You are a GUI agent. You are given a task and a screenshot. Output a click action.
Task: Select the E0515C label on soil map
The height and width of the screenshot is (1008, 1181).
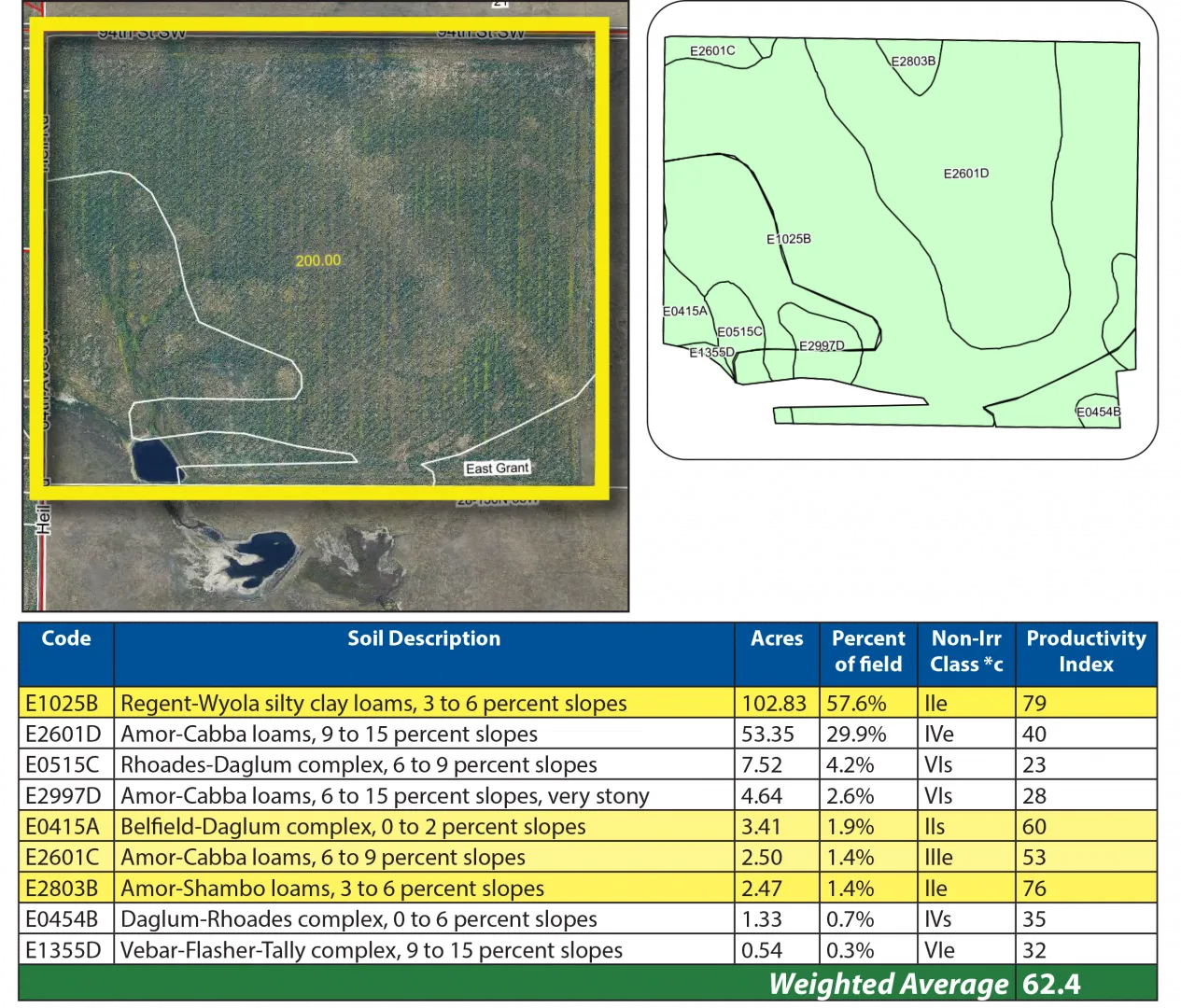point(739,331)
